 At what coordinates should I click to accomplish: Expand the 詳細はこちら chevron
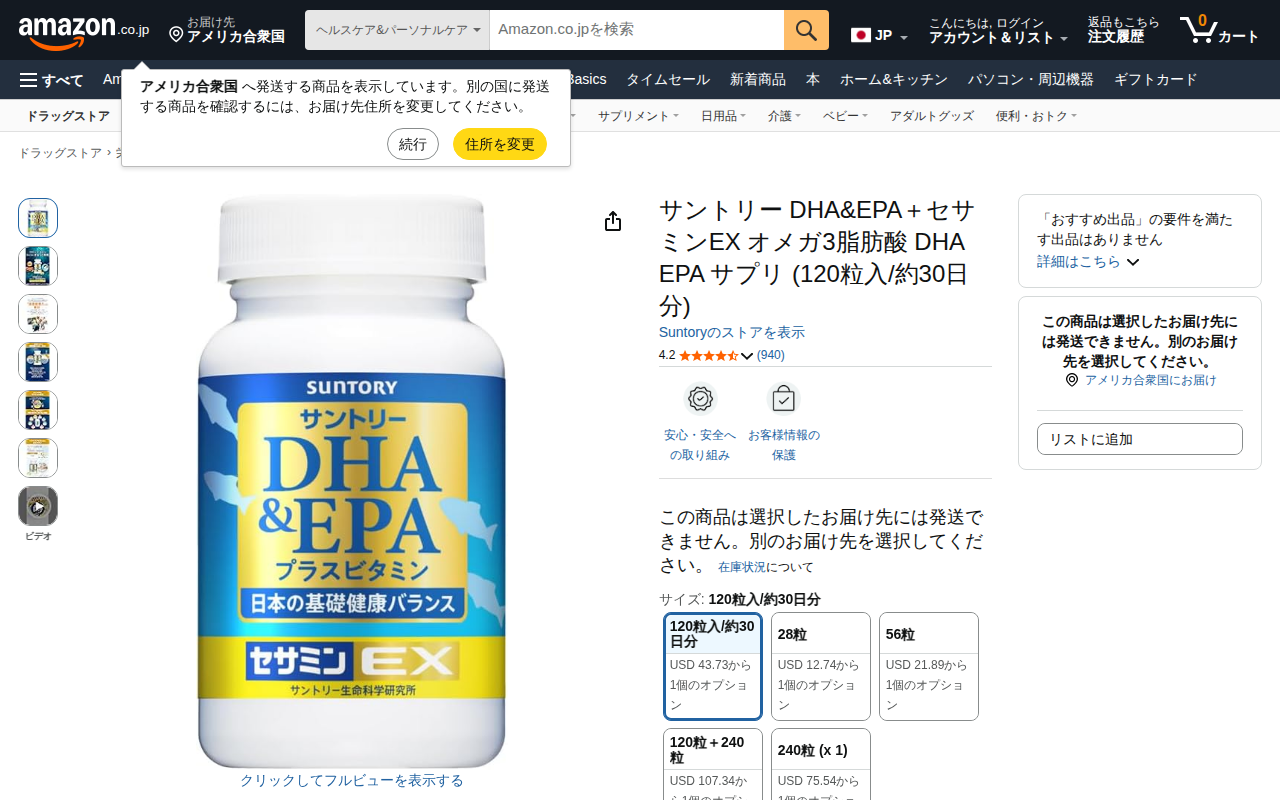point(1133,262)
